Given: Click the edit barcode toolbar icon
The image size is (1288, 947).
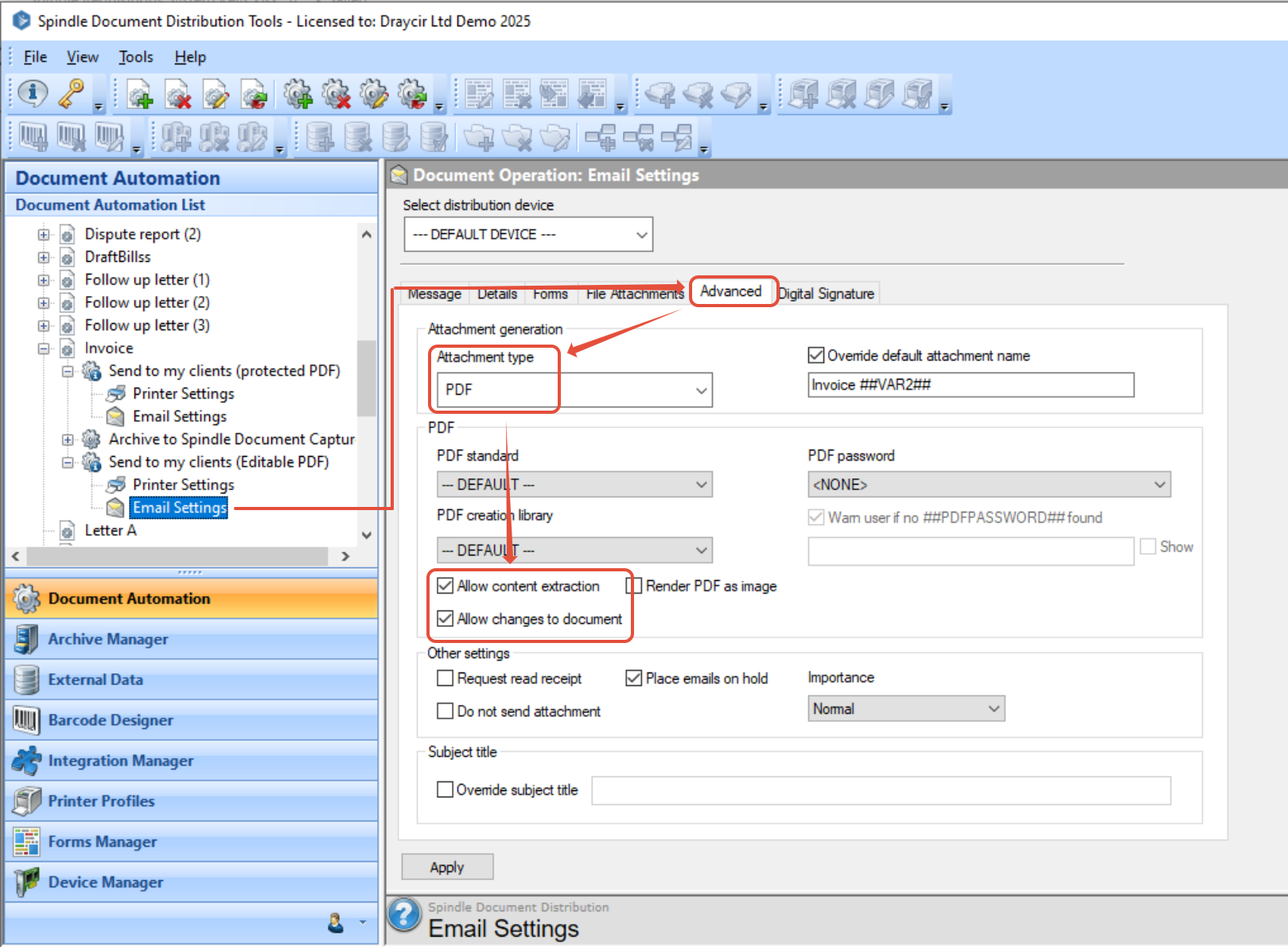Looking at the screenshot, I should pos(109,137).
